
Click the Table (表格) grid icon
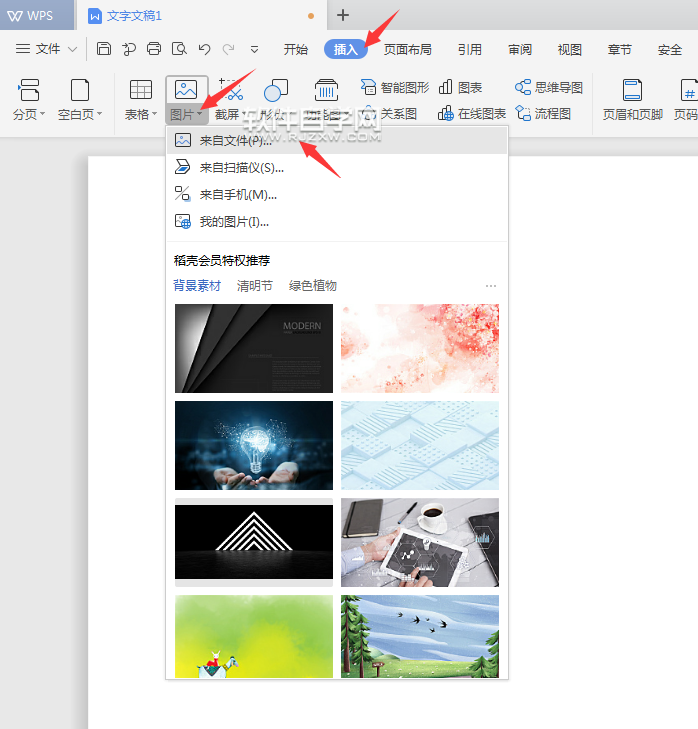tap(141, 90)
